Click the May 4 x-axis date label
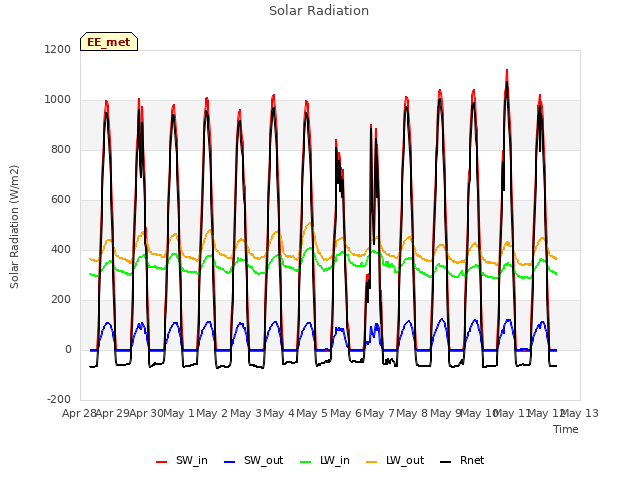Image resolution: width=640 pixels, height=480 pixels. point(279,413)
